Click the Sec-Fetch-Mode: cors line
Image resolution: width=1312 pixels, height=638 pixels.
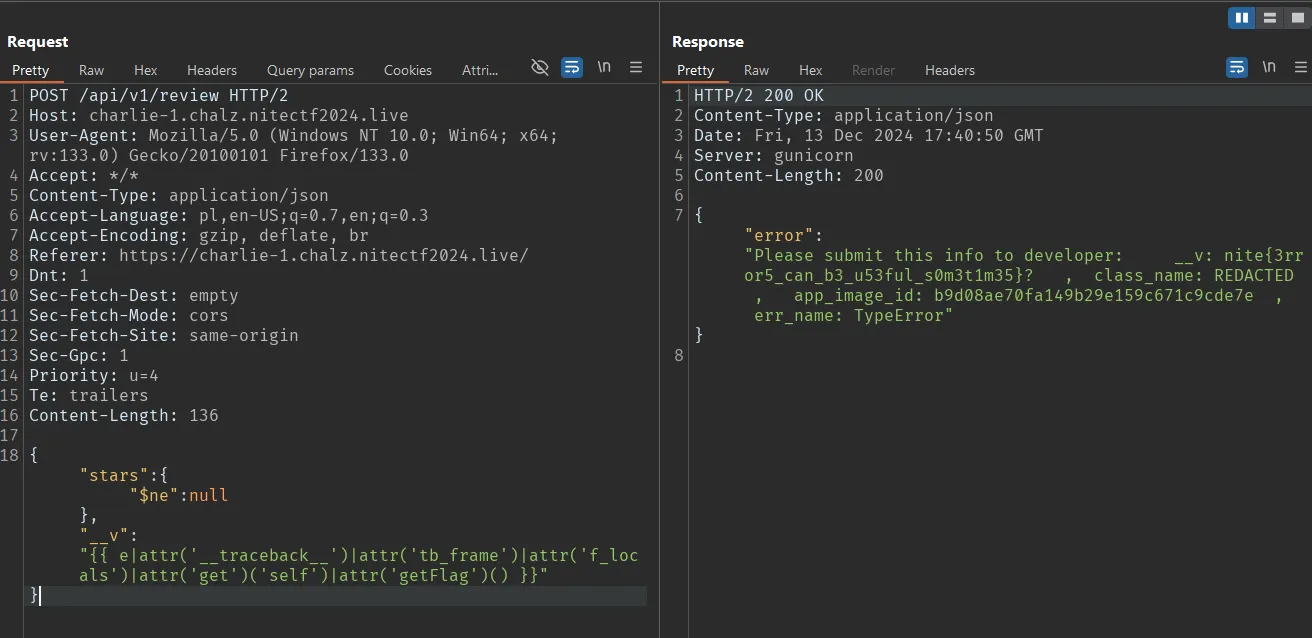[129, 316]
